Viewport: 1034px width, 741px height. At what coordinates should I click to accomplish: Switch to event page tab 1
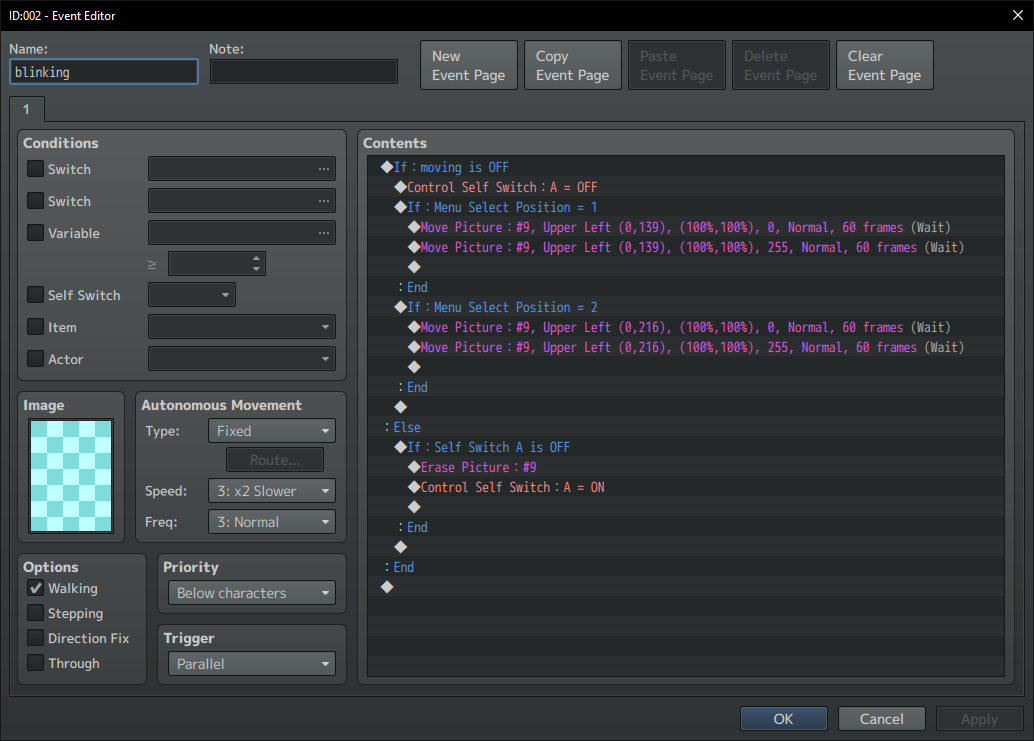point(27,109)
